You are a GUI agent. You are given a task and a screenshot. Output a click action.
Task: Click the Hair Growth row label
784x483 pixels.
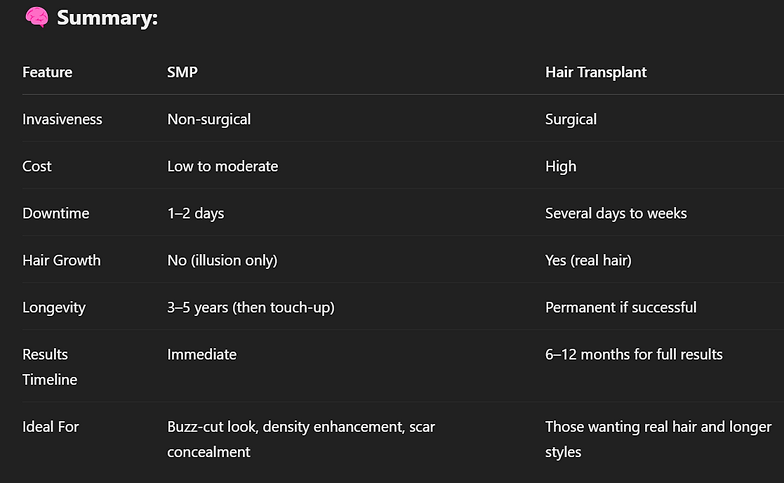click(x=62, y=260)
